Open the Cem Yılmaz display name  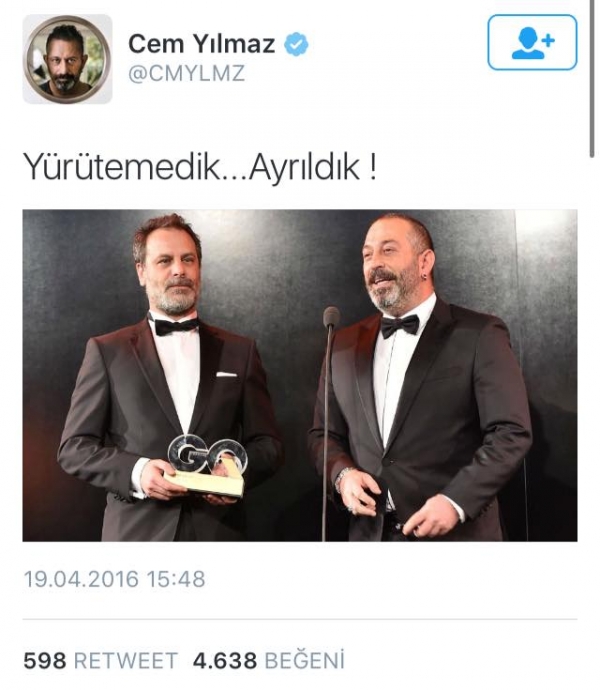click(x=202, y=44)
